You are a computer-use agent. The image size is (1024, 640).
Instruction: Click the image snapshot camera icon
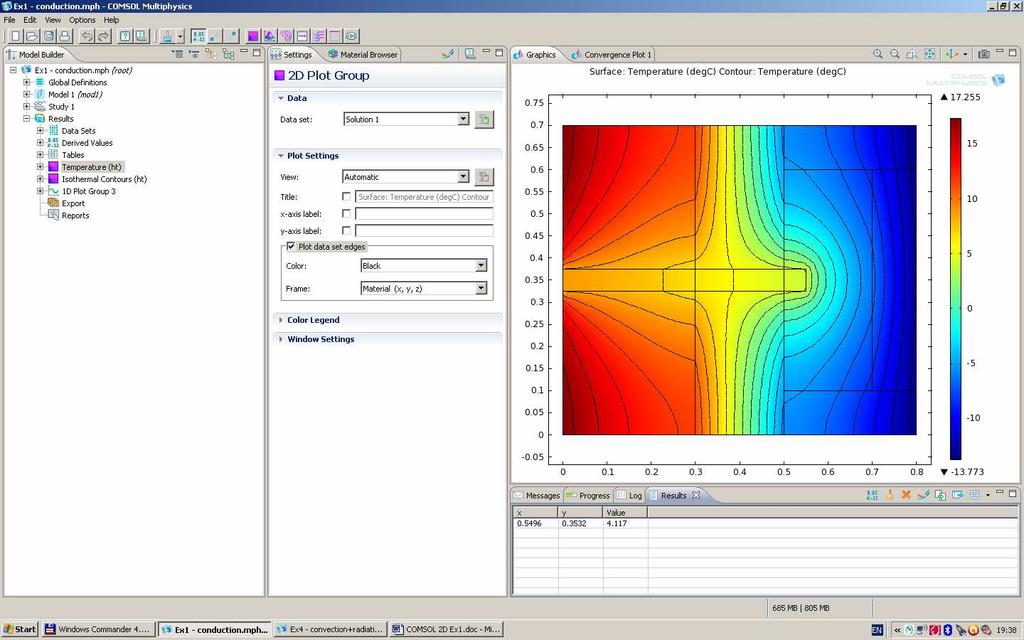984,54
